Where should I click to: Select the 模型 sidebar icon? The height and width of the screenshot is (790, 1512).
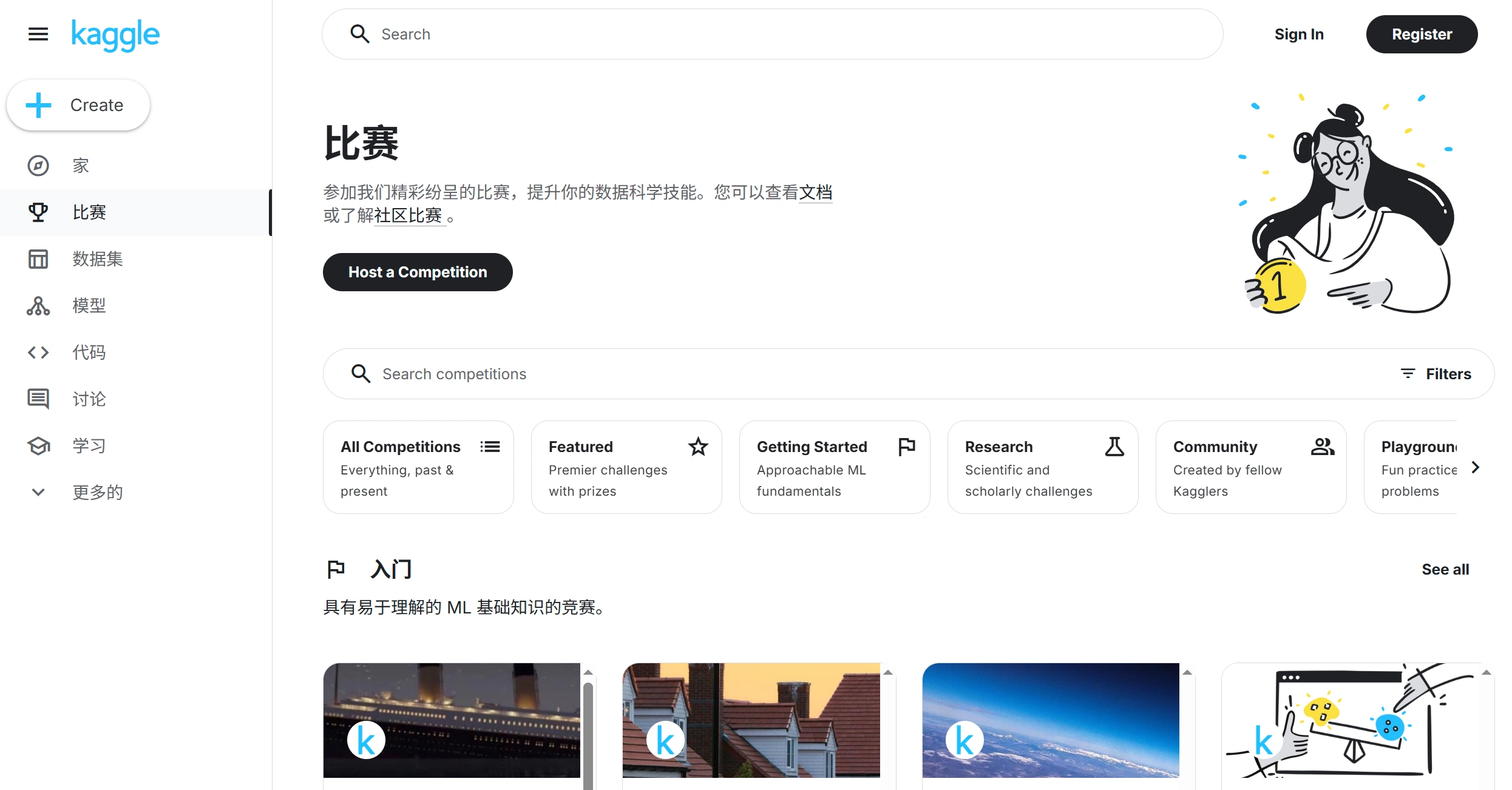tap(38, 306)
